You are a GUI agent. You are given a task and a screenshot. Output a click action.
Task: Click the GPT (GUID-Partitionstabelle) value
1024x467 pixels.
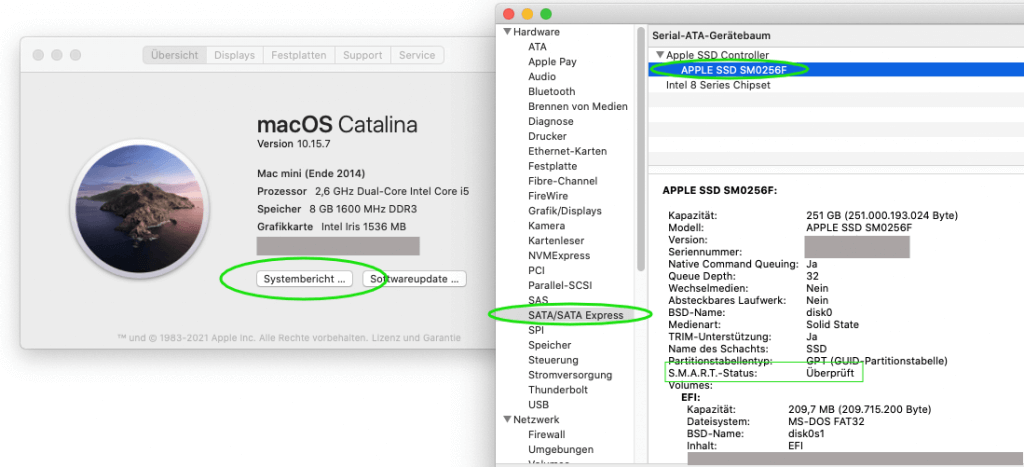click(877, 361)
